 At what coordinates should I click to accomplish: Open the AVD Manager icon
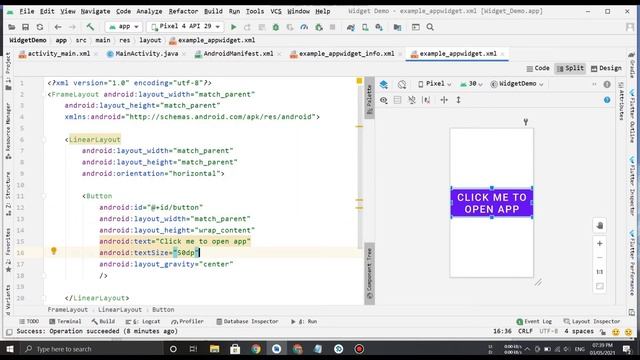click(365, 27)
